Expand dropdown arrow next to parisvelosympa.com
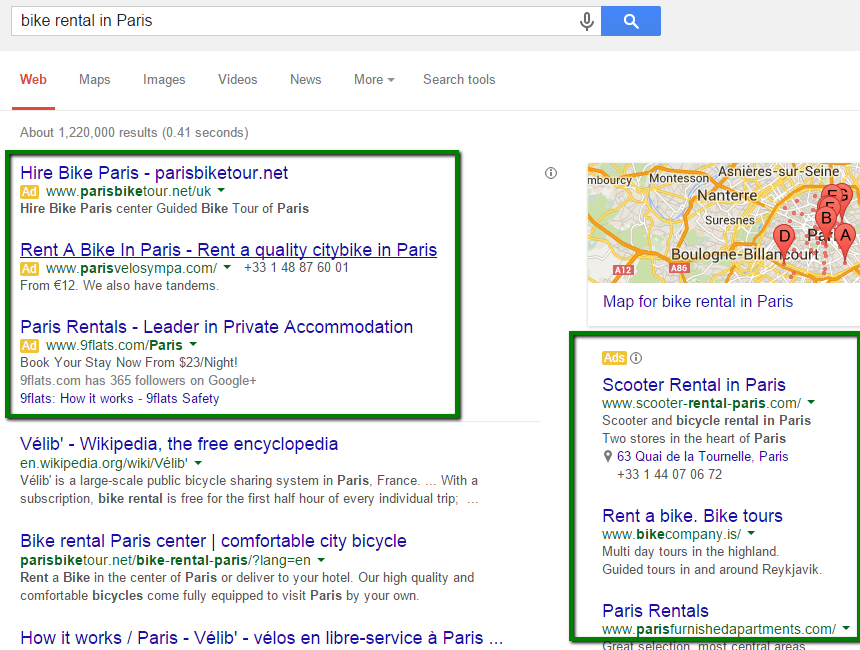Screen dimensions: 860x650 (227, 267)
